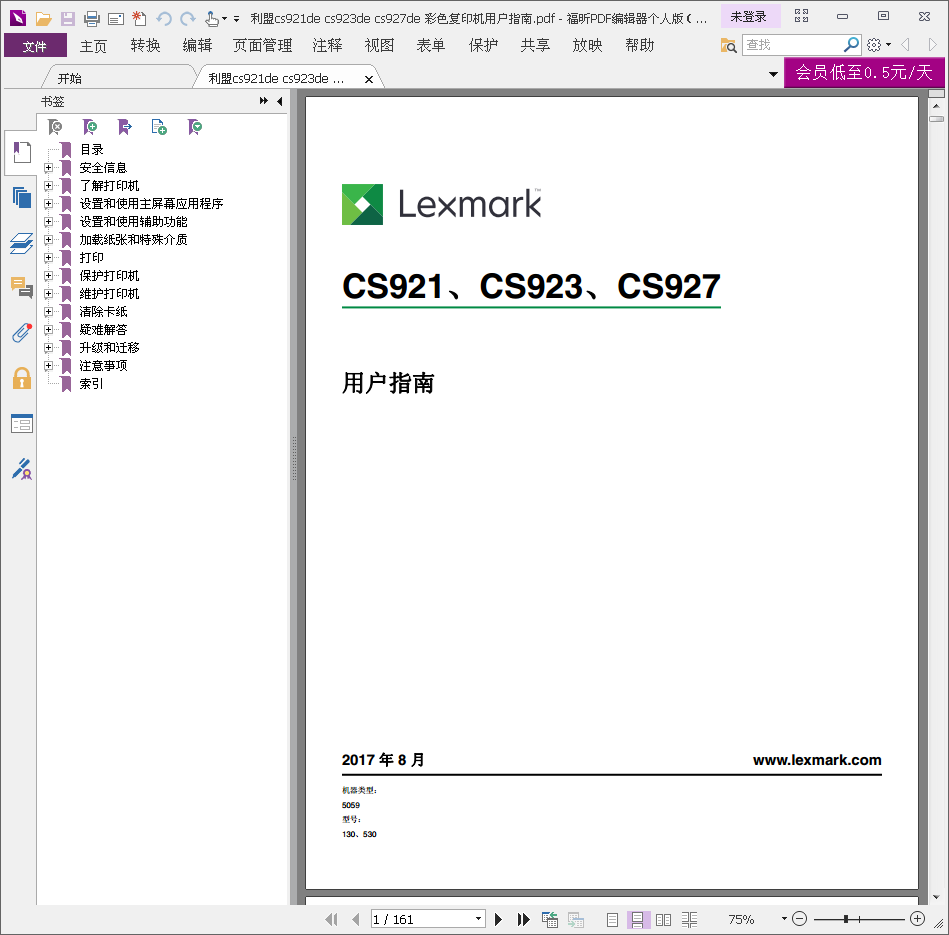949x935 pixels.
Task: Open the Layers panel icon
Action: [22, 243]
